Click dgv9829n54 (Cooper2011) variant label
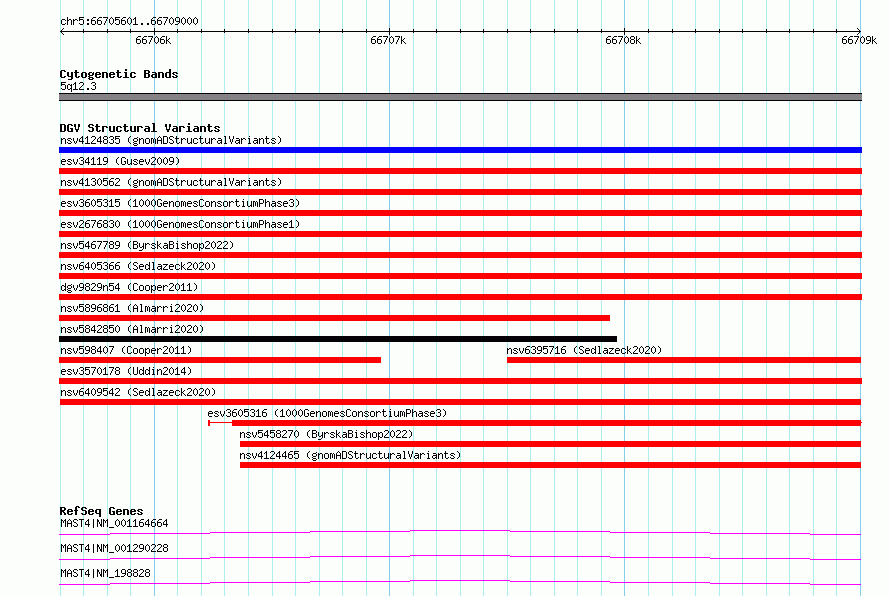 tap(129, 287)
